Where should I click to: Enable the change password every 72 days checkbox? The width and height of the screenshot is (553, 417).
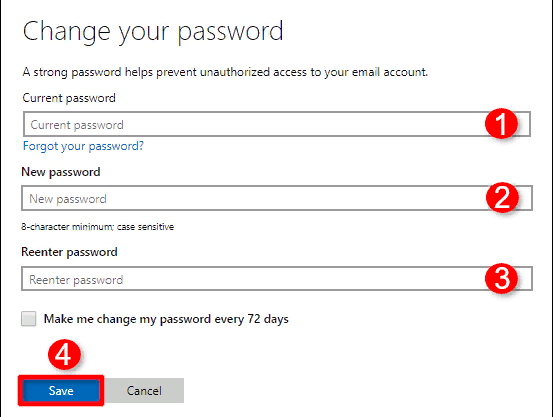pyautogui.click(x=29, y=319)
